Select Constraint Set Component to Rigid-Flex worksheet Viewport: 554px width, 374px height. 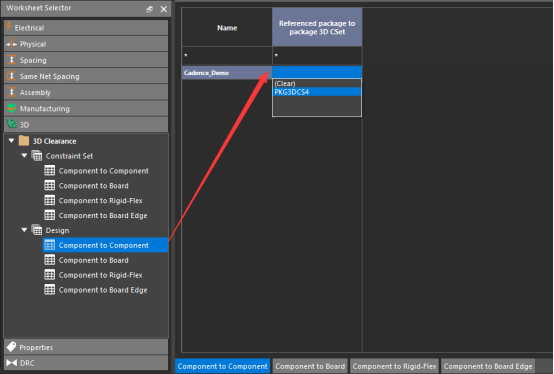pyautogui.click(x=100, y=201)
